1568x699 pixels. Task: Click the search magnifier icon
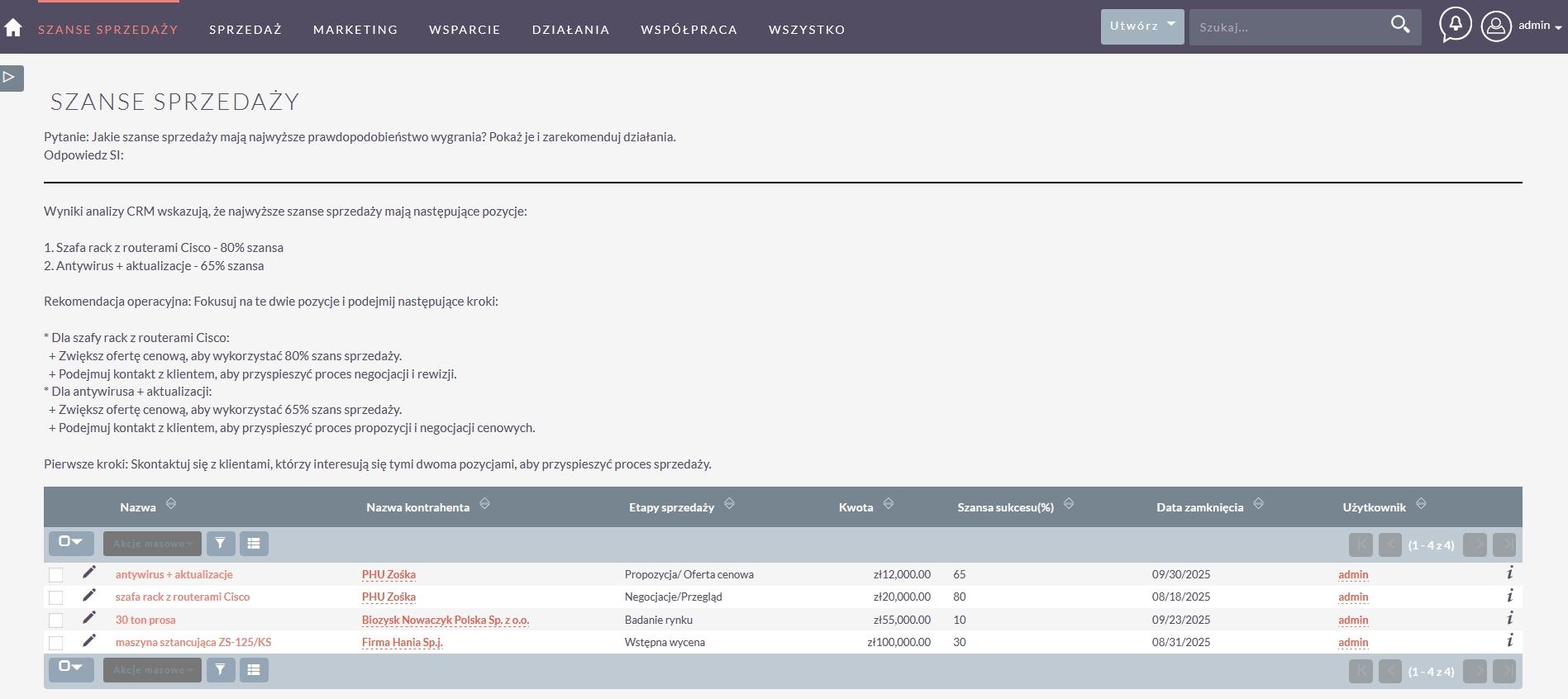[x=1400, y=25]
